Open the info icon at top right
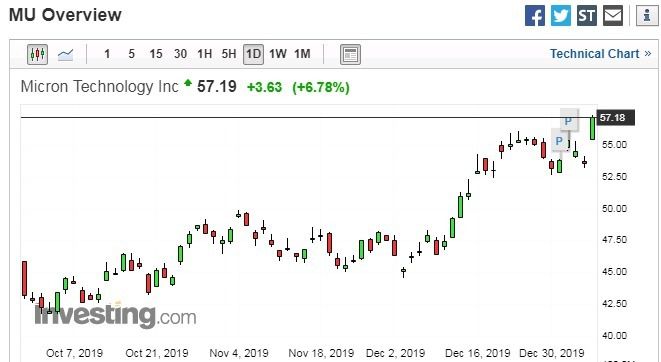Image resolution: width=661 pixels, height=362 pixels. pyautogui.click(x=647, y=16)
